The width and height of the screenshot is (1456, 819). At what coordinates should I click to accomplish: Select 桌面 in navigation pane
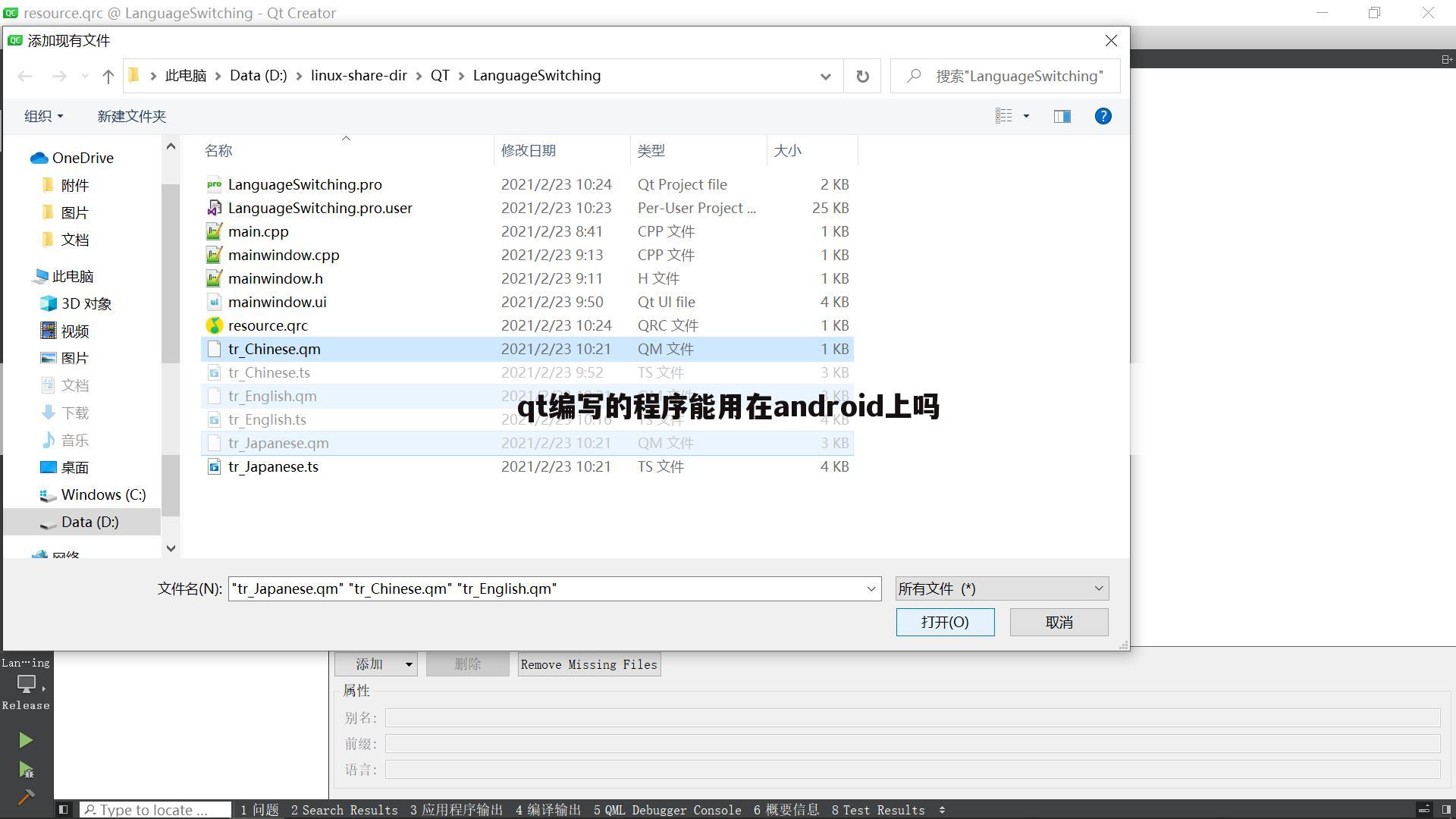[x=74, y=467]
